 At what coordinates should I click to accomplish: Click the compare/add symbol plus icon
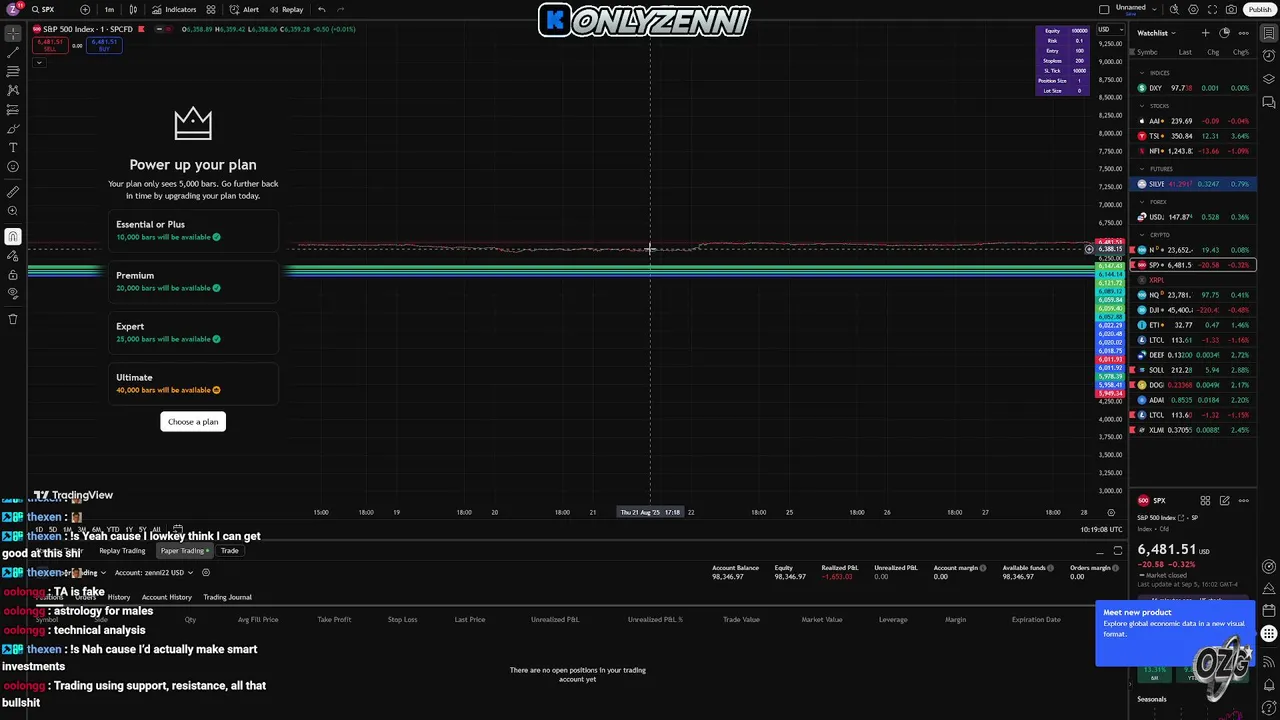pyautogui.click(x=85, y=9)
